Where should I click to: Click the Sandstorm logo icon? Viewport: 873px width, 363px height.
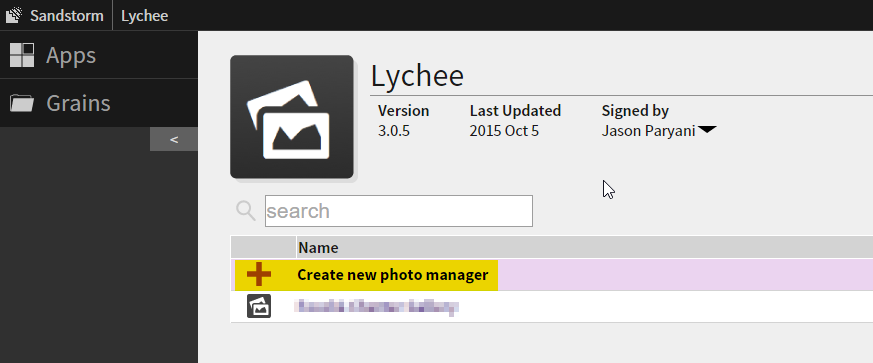coord(14,15)
